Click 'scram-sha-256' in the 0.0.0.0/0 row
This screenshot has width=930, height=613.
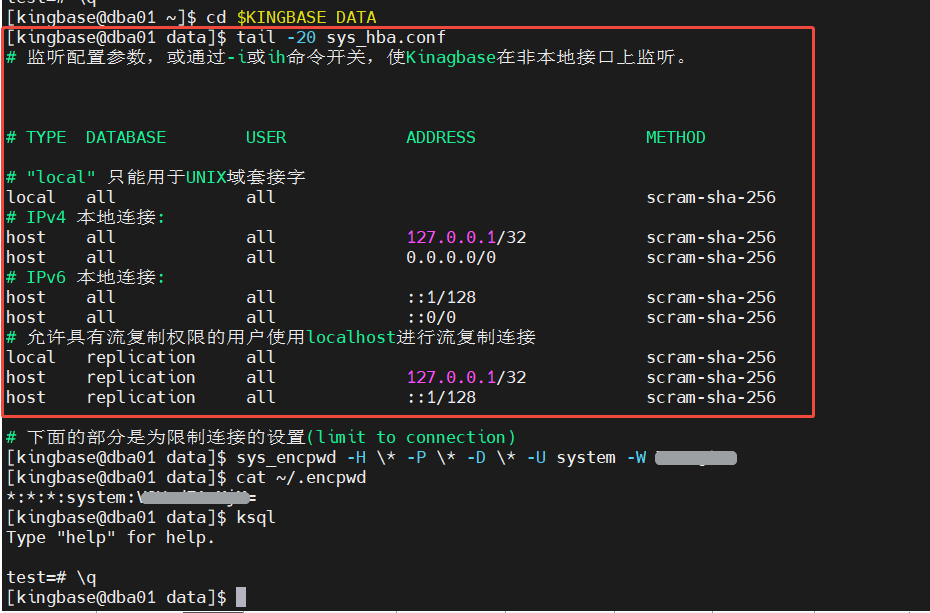711,257
